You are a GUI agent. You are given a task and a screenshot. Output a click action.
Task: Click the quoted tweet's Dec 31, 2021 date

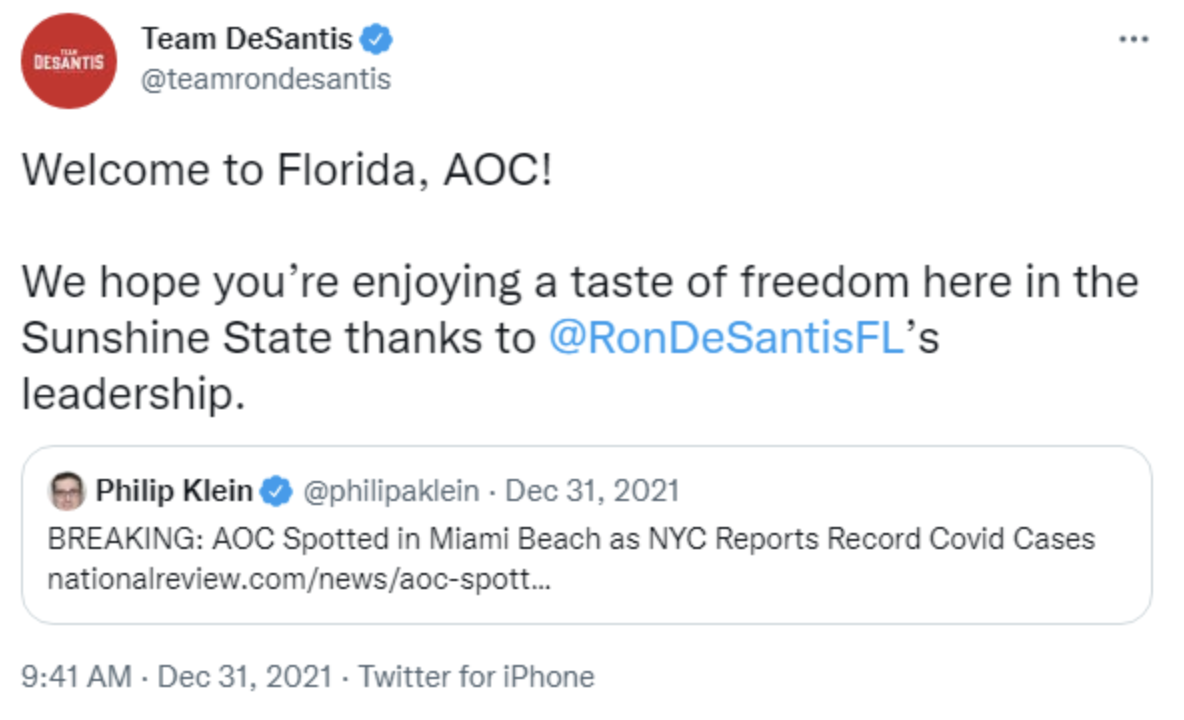tap(592, 491)
